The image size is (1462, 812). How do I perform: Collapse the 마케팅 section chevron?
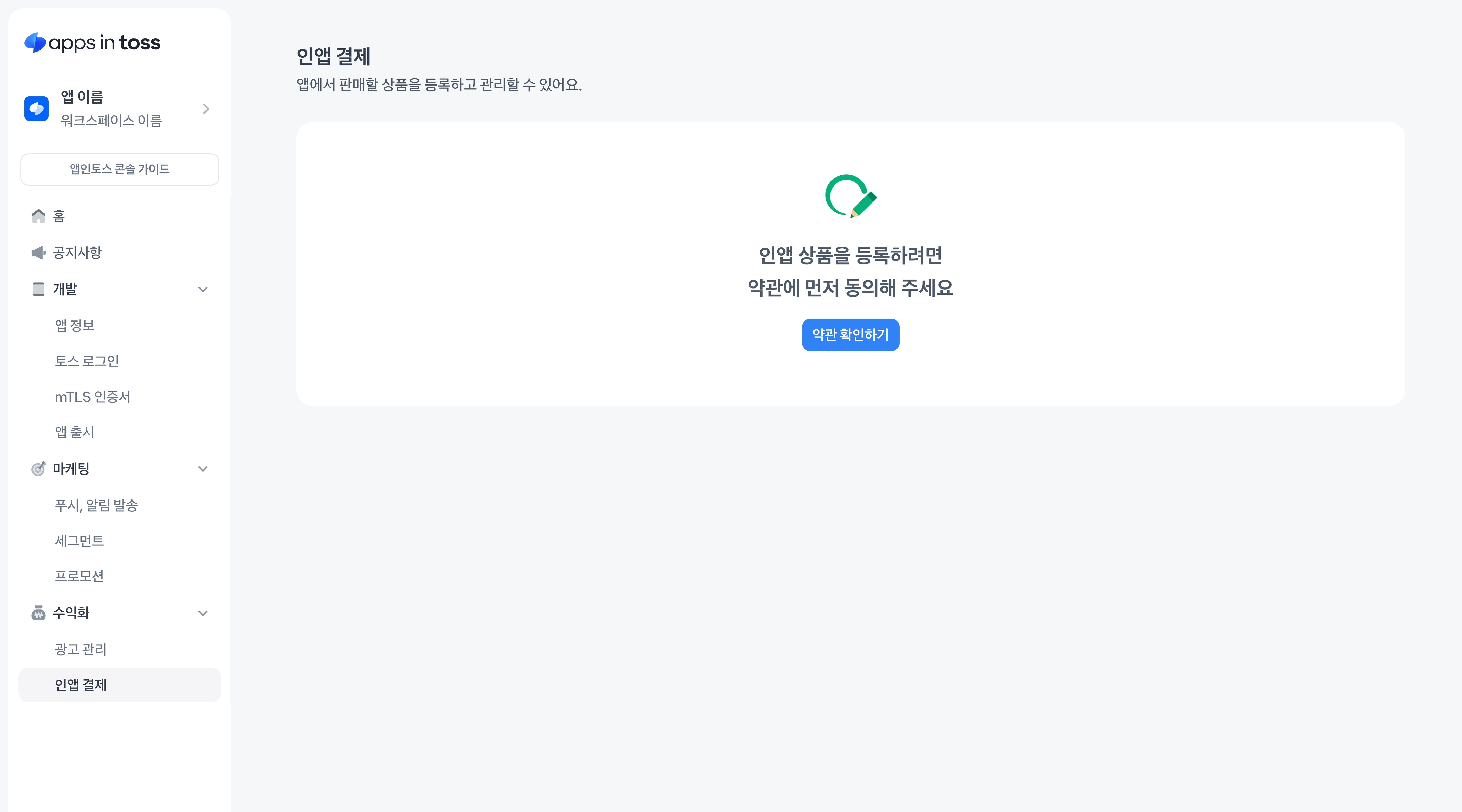click(203, 469)
